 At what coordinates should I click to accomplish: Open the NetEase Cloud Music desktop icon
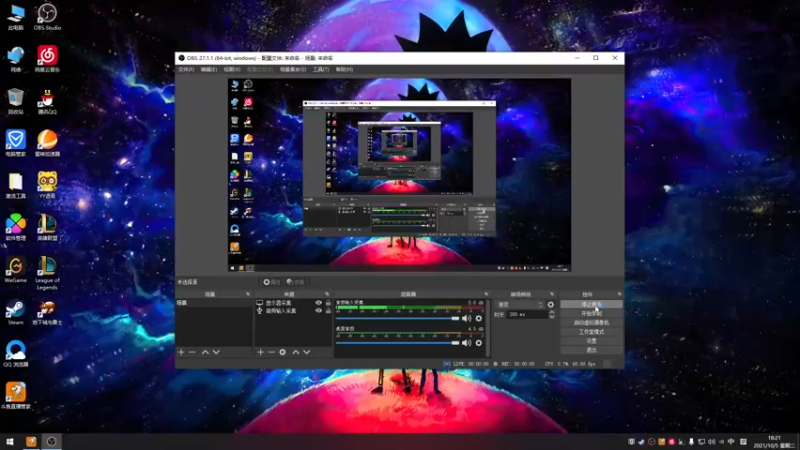pyautogui.click(x=47, y=58)
